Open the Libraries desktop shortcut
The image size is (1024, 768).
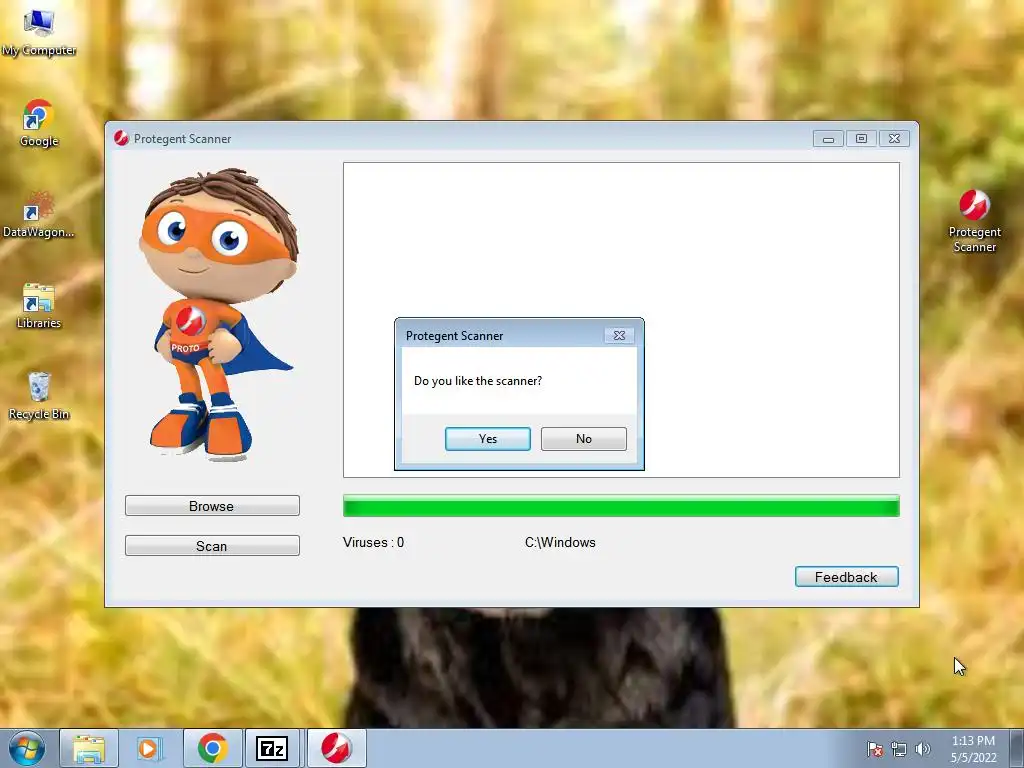[x=39, y=305]
